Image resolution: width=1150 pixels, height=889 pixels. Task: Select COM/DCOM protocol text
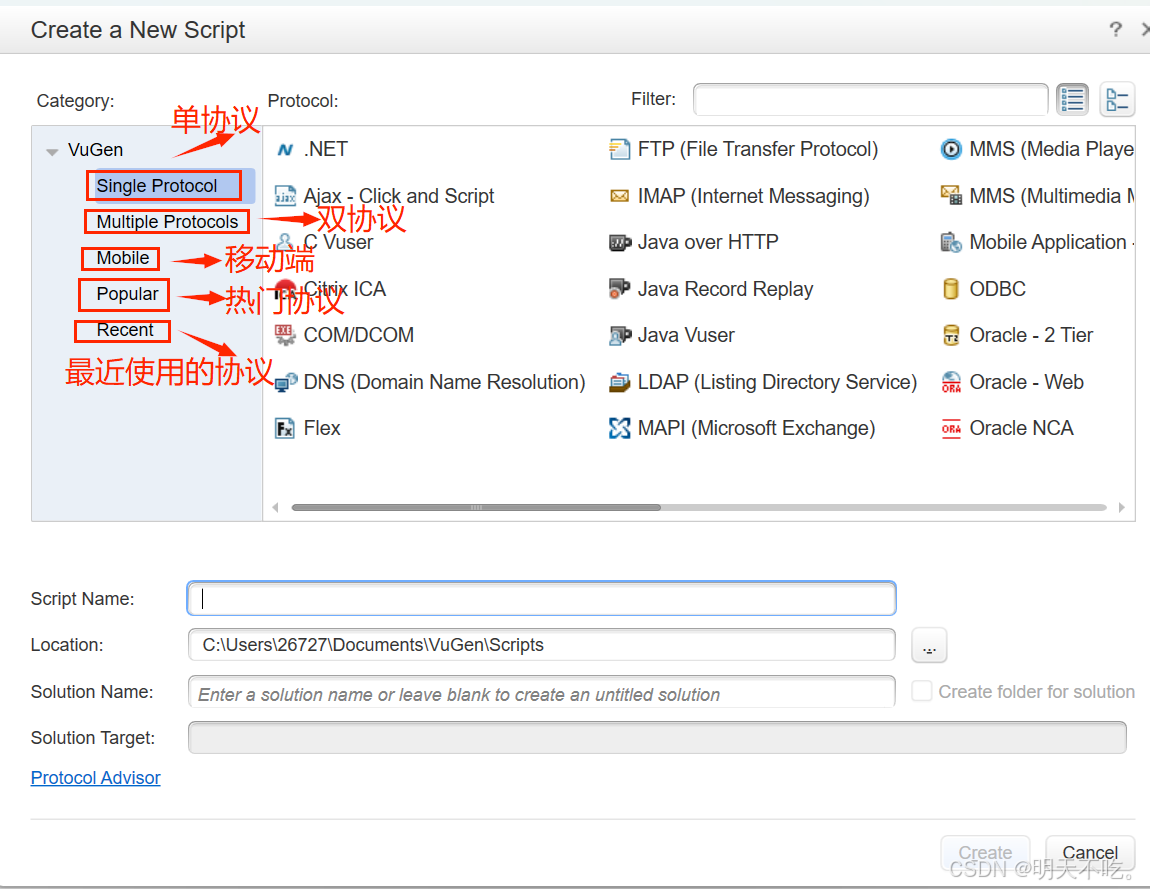359,335
